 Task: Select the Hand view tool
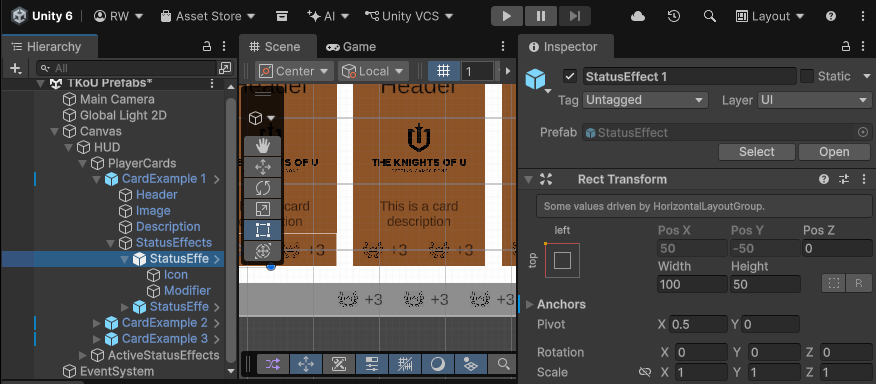click(263, 146)
